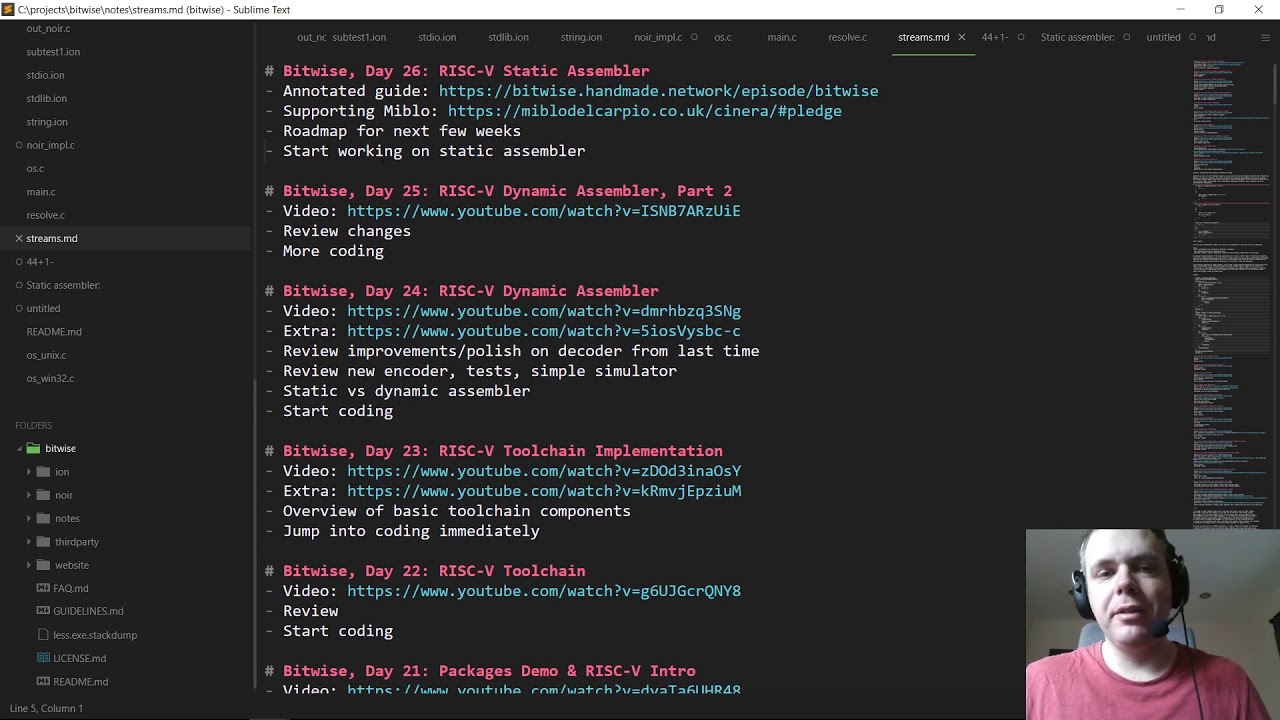The height and width of the screenshot is (720, 1280).
Task: Click the webcam video overlay
Action: click(x=1152, y=624)
